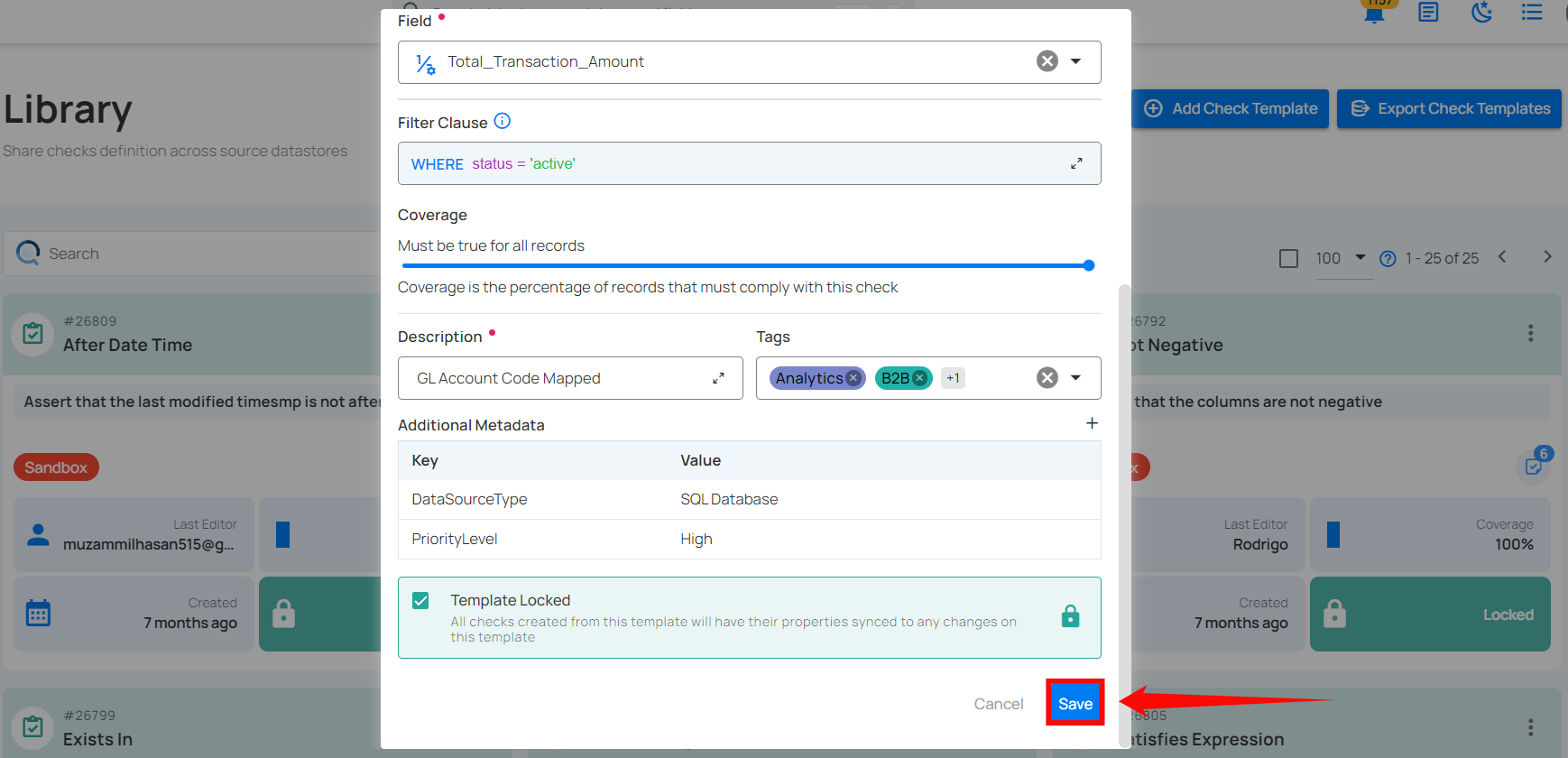Image resolution: width=1568 pixels, height=758 pixels.
Task: Click the Sandbox tag
Action: [x=56, y=467]
